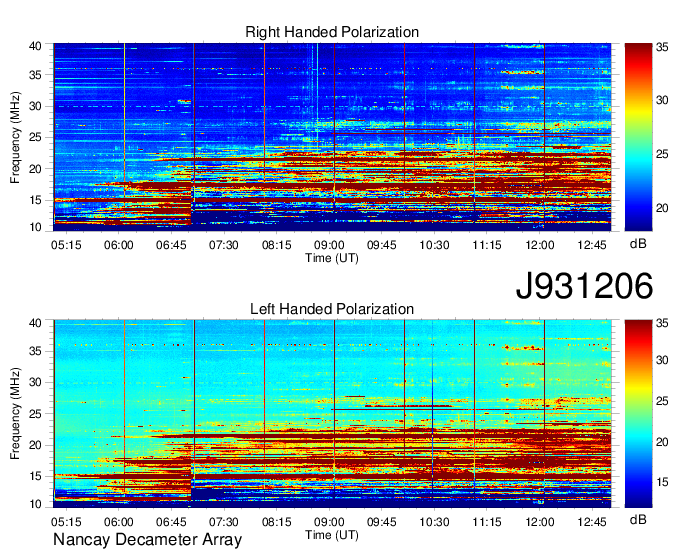Click the Time (UT) label under Right Handed plot

(332, 258)
